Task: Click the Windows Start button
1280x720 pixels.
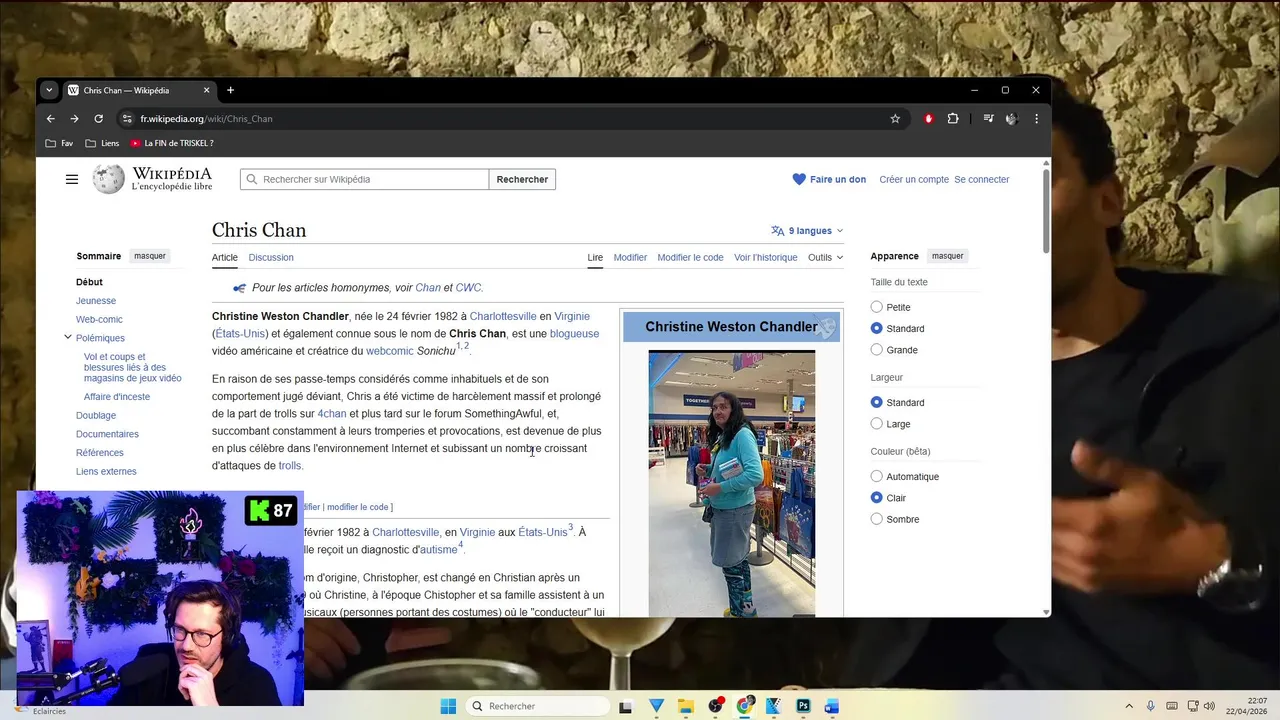Action: [448, 706]
